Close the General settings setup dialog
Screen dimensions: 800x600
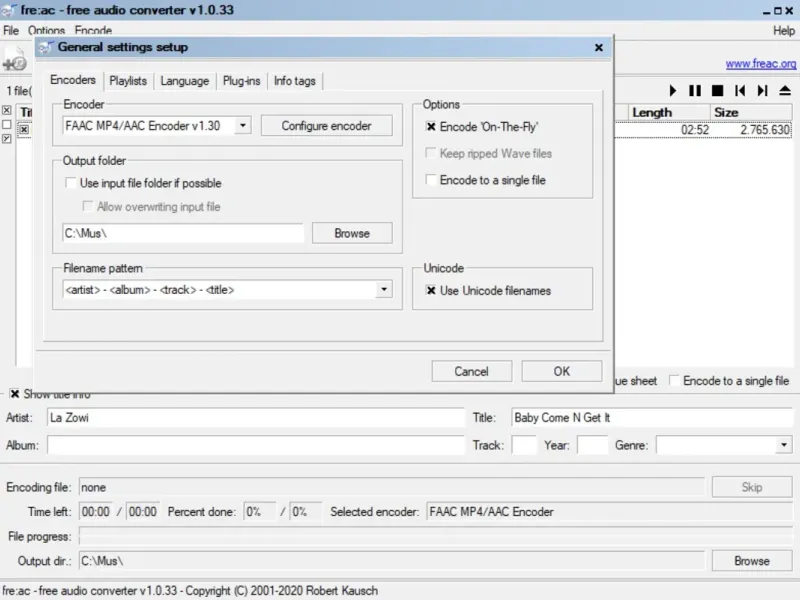pyautogui.click(x=599, y=47)
